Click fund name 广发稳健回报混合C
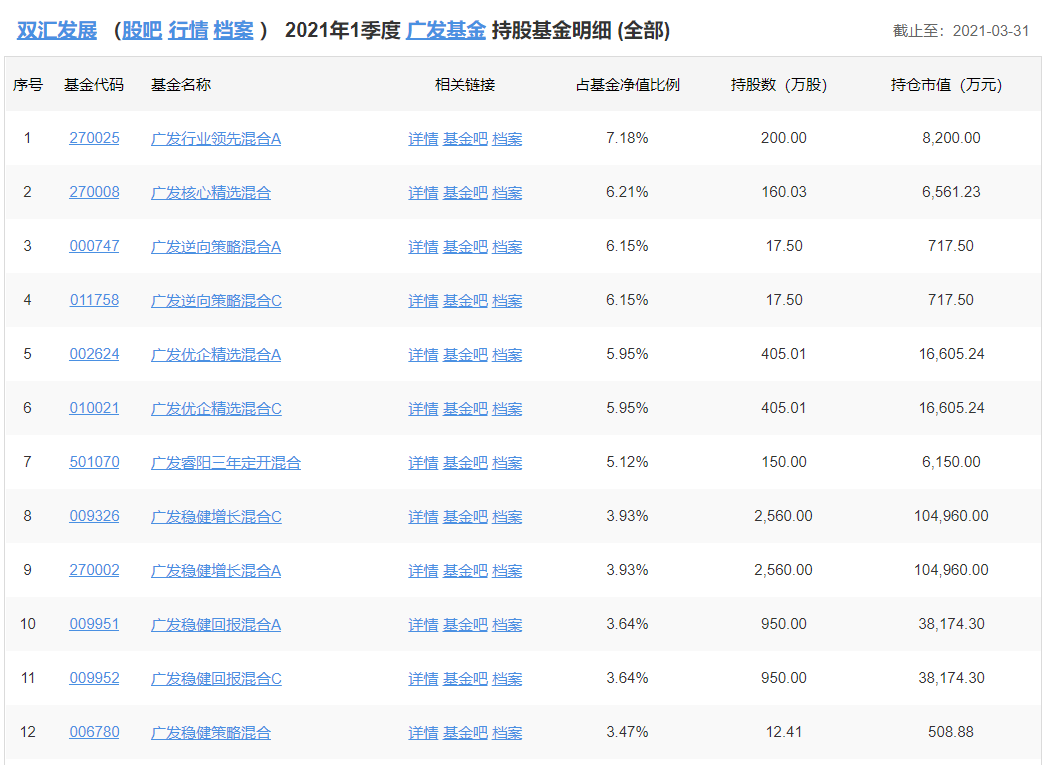The image size is (1043, 765). (216, 678)
